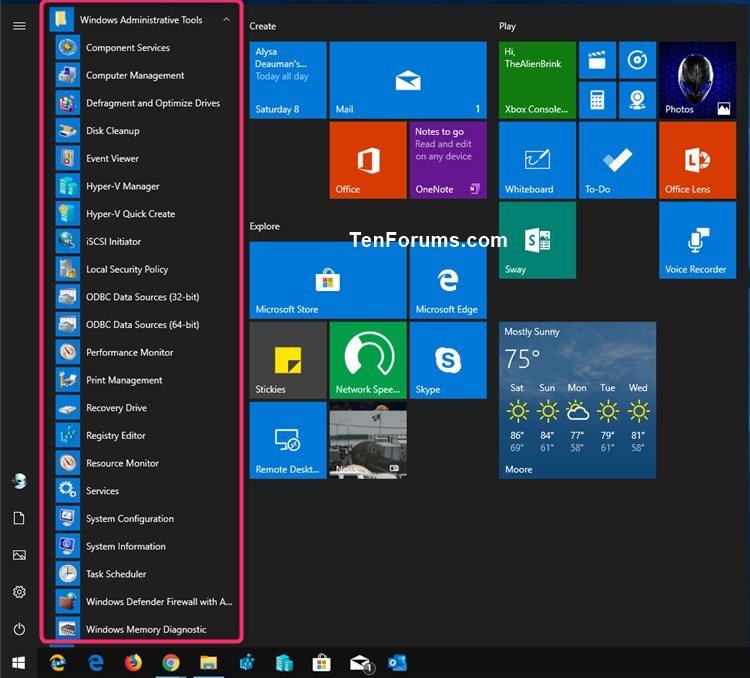Open Settings gear in Start sidebar
The image size is (750, 678).
[x=19, y=592]
